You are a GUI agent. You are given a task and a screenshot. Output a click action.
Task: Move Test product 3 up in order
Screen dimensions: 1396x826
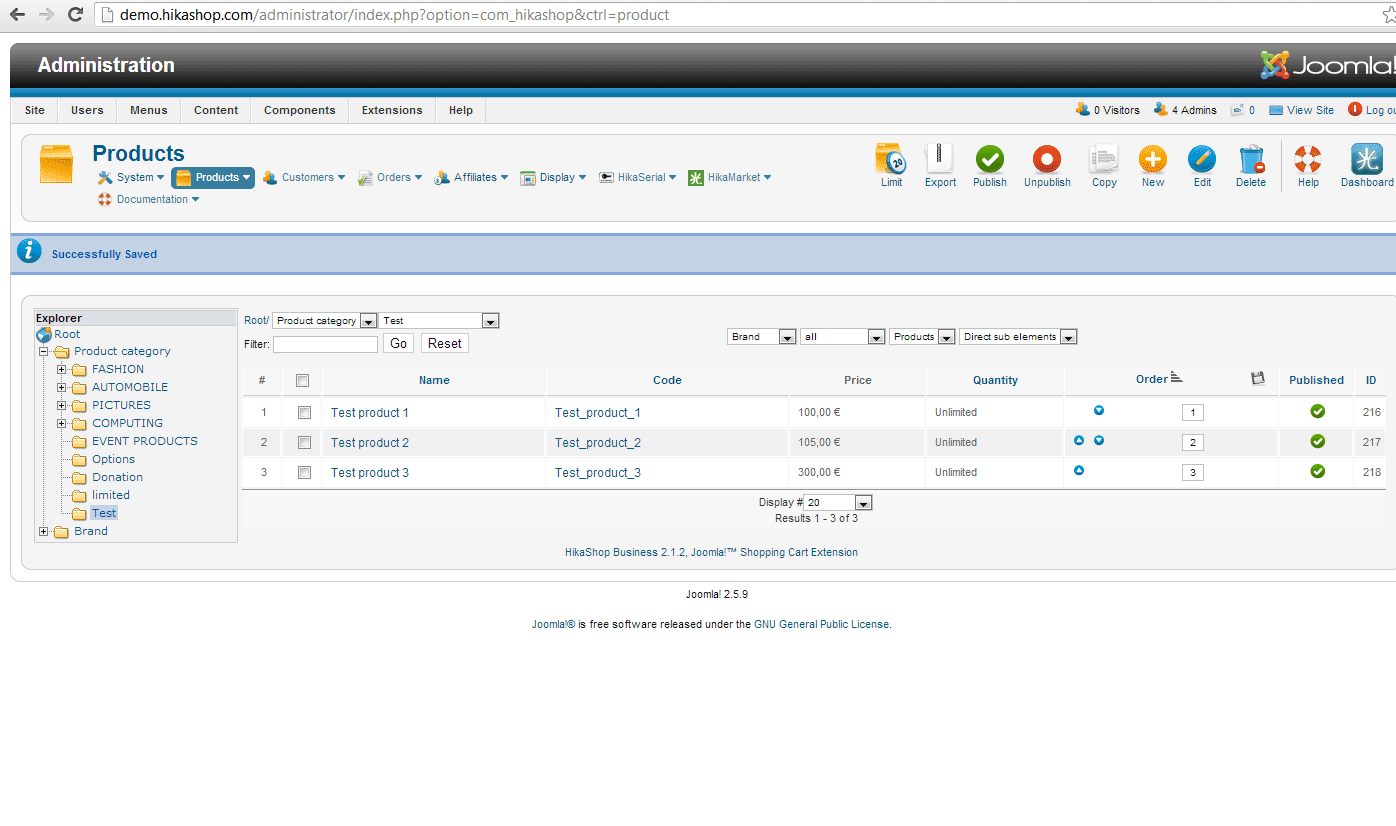click(x=1079, y=470)
